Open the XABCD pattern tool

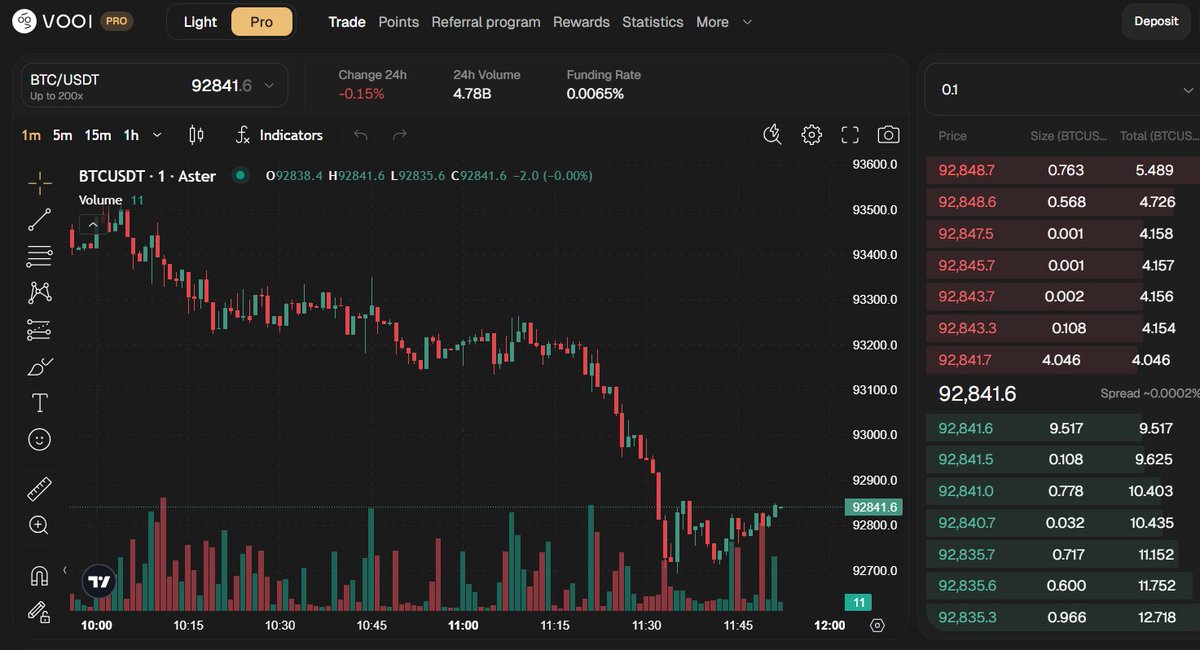[39, 291]
